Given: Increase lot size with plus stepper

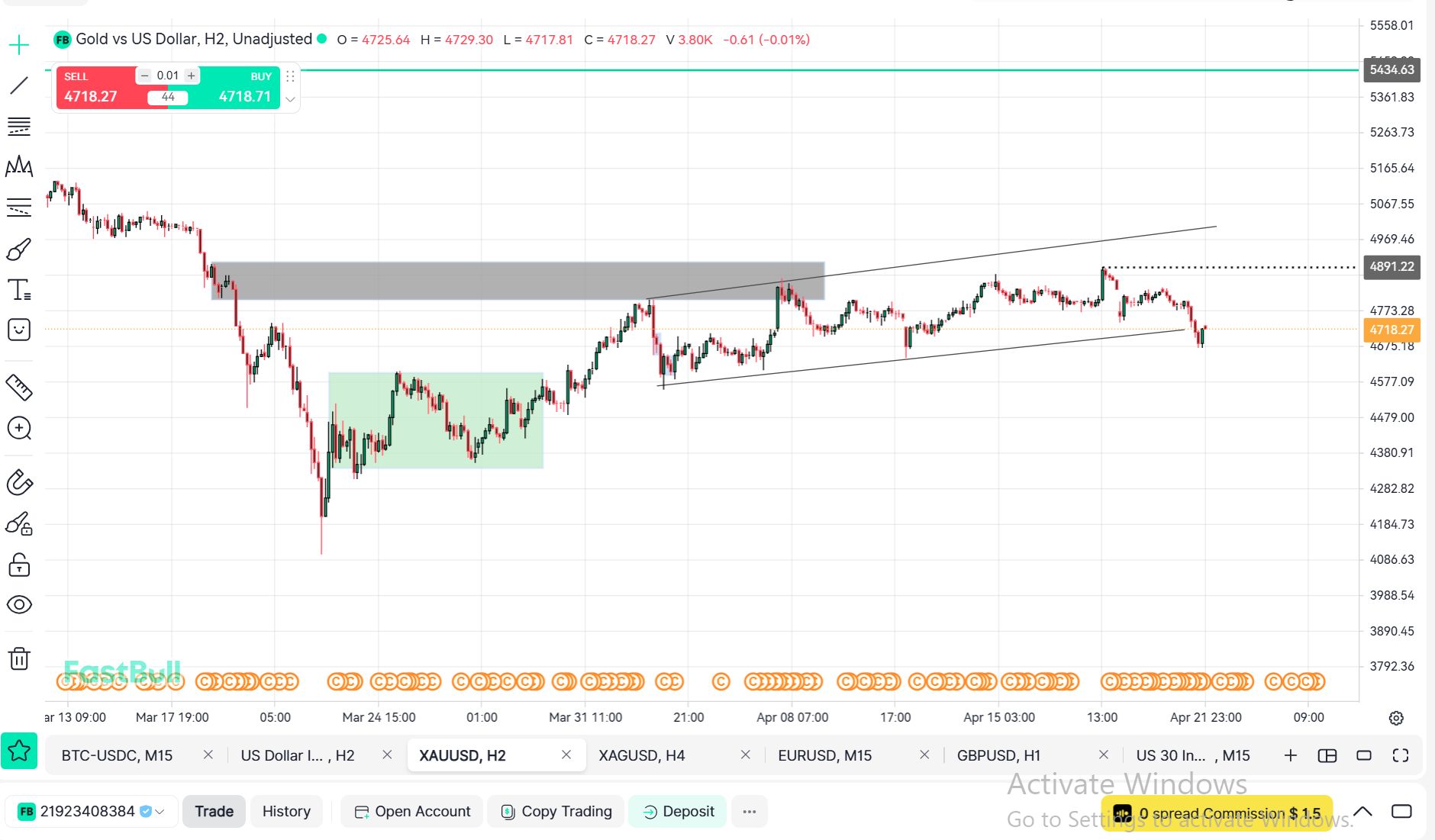Looking at the screenshot, I should (192, 76).
